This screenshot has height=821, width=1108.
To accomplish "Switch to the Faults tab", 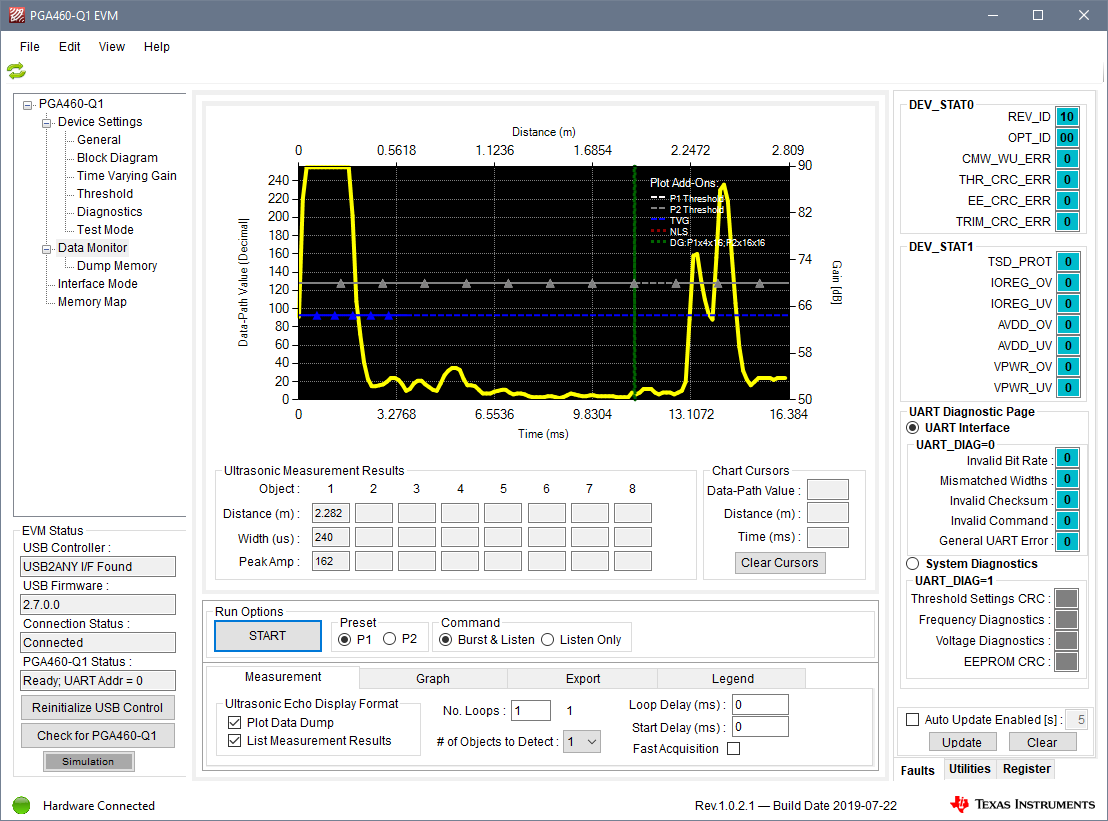I will coord(917,770).
